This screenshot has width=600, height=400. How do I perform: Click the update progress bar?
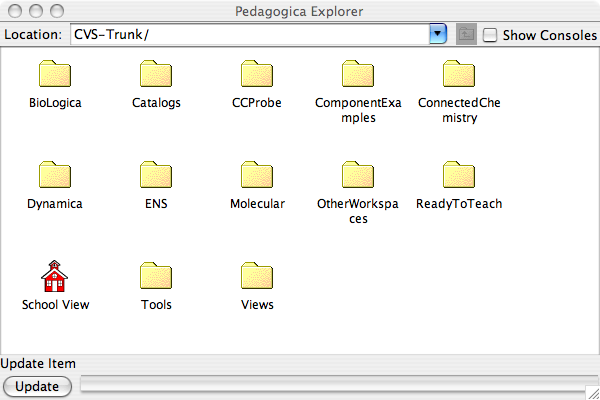point(339,384)
